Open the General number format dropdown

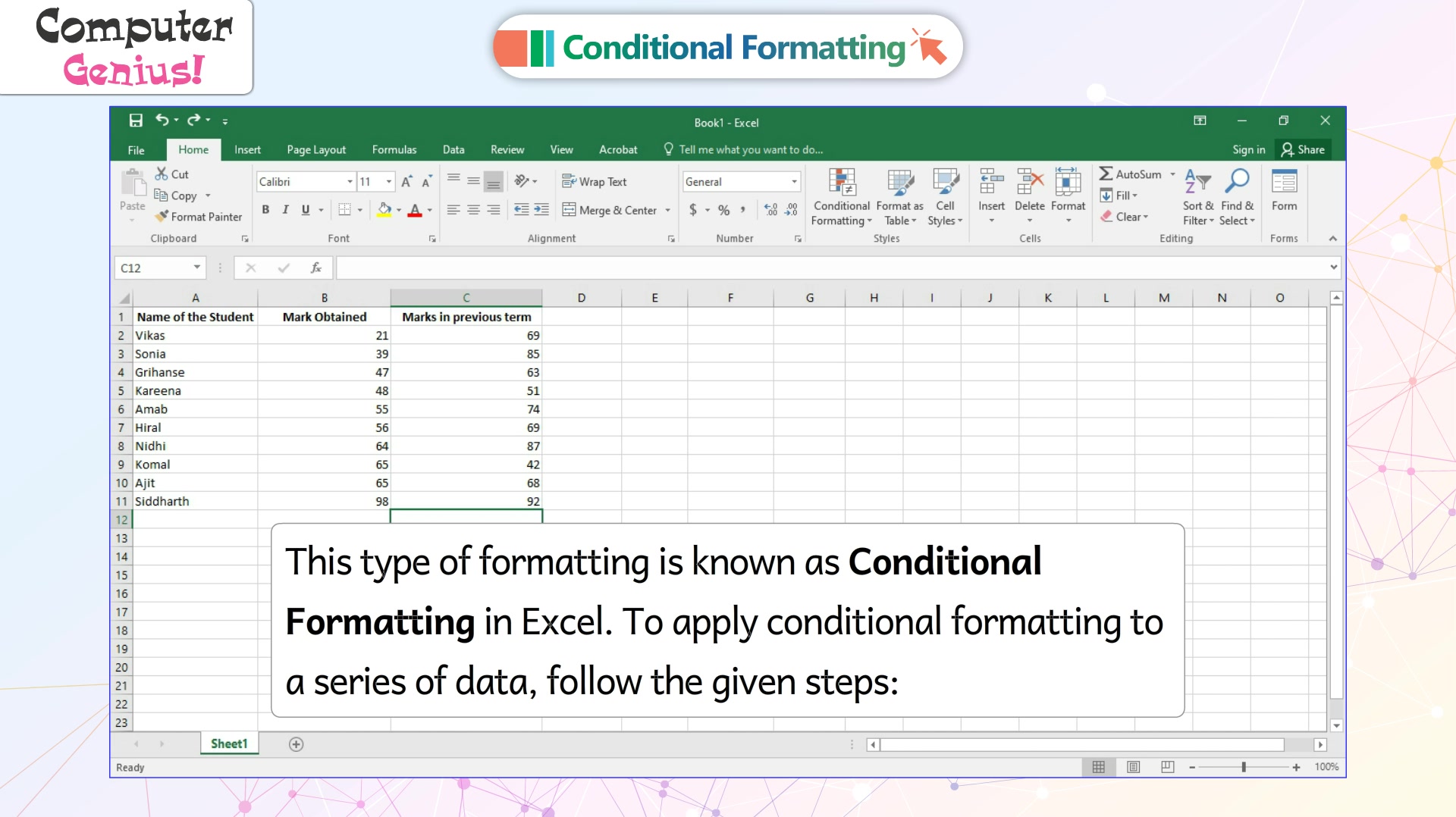794,182
